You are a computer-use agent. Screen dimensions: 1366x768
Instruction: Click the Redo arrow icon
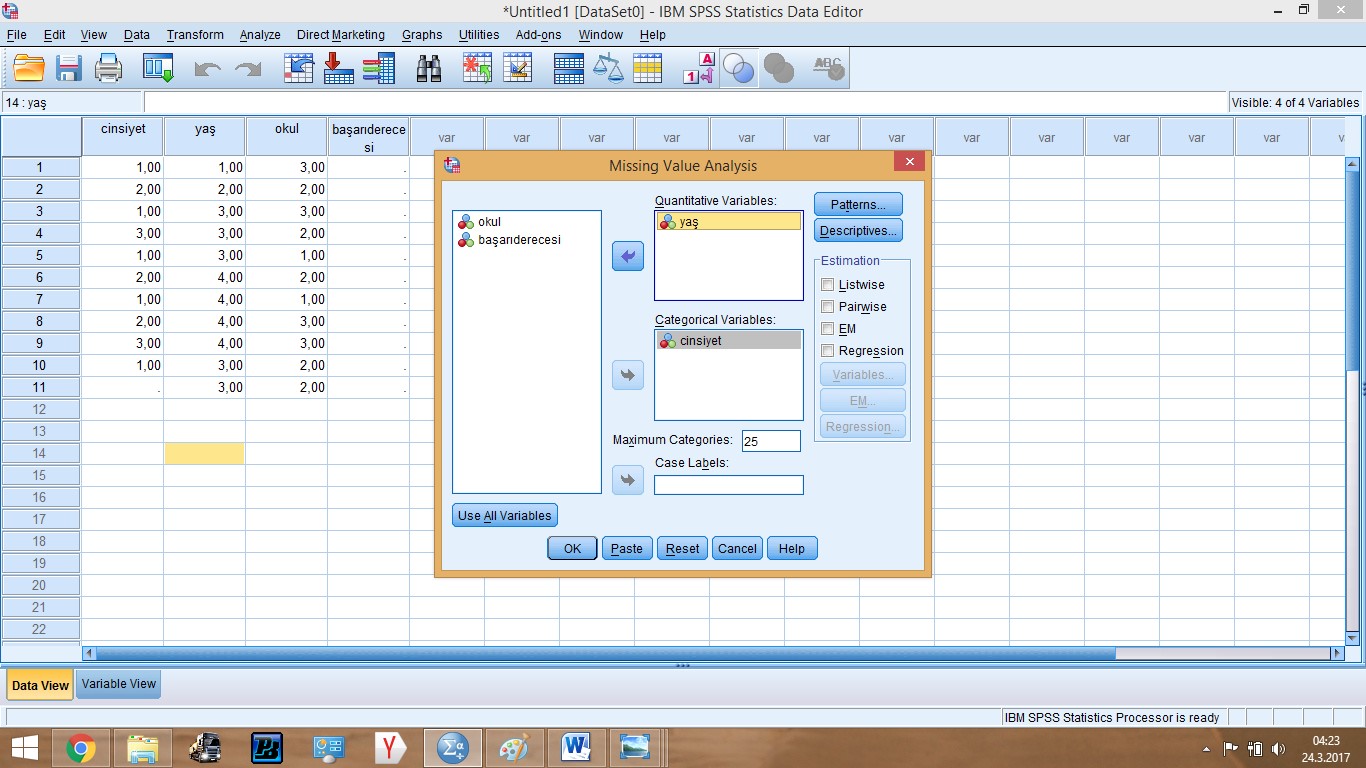click(x=247, y=69)
